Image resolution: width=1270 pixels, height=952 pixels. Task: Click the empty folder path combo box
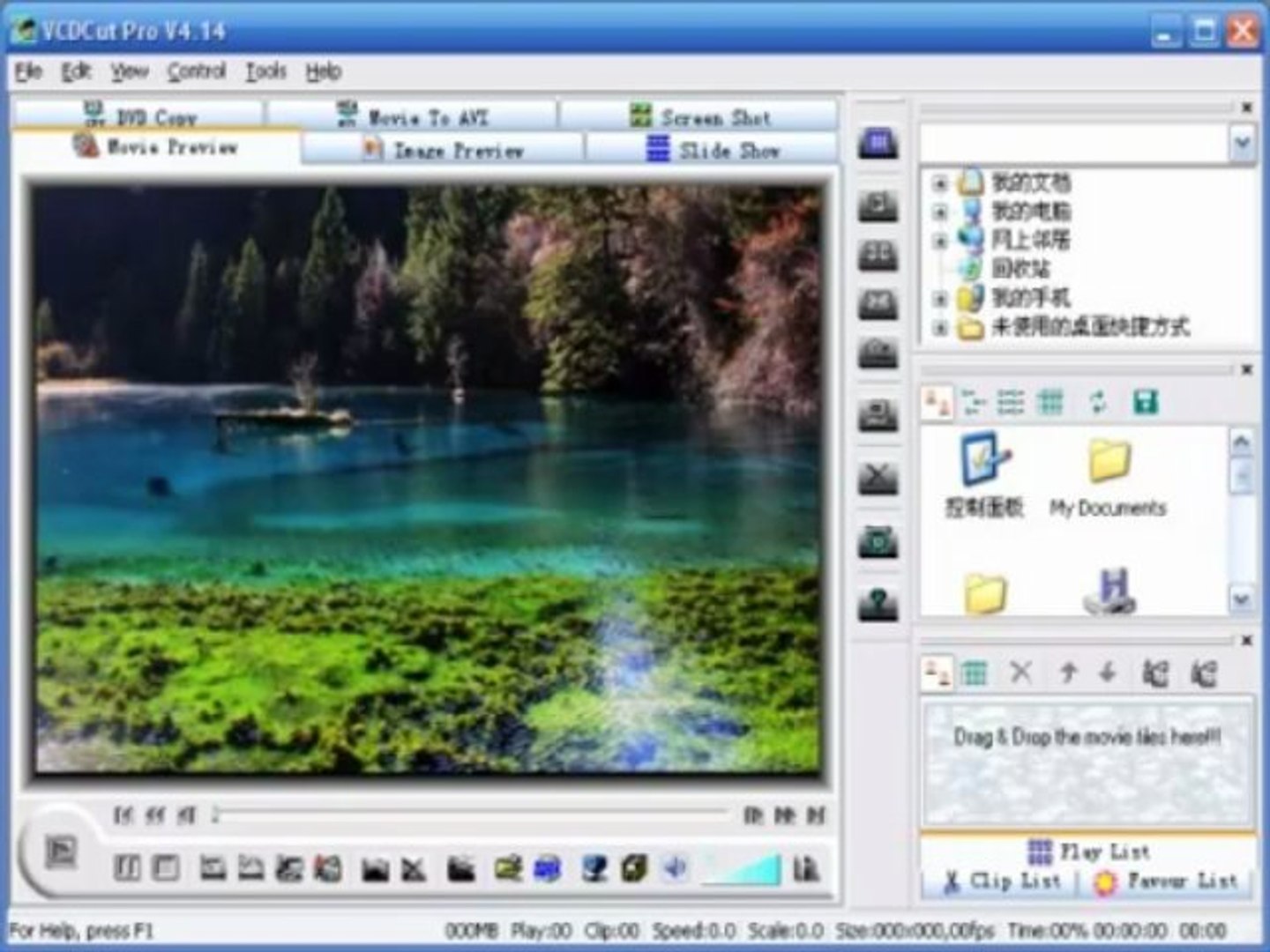(x=1075, y=143)
